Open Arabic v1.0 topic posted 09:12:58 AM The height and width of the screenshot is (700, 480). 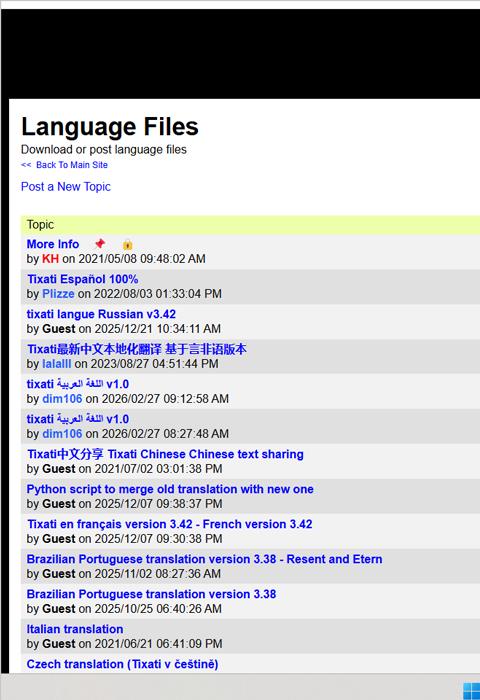click(78, 384)
